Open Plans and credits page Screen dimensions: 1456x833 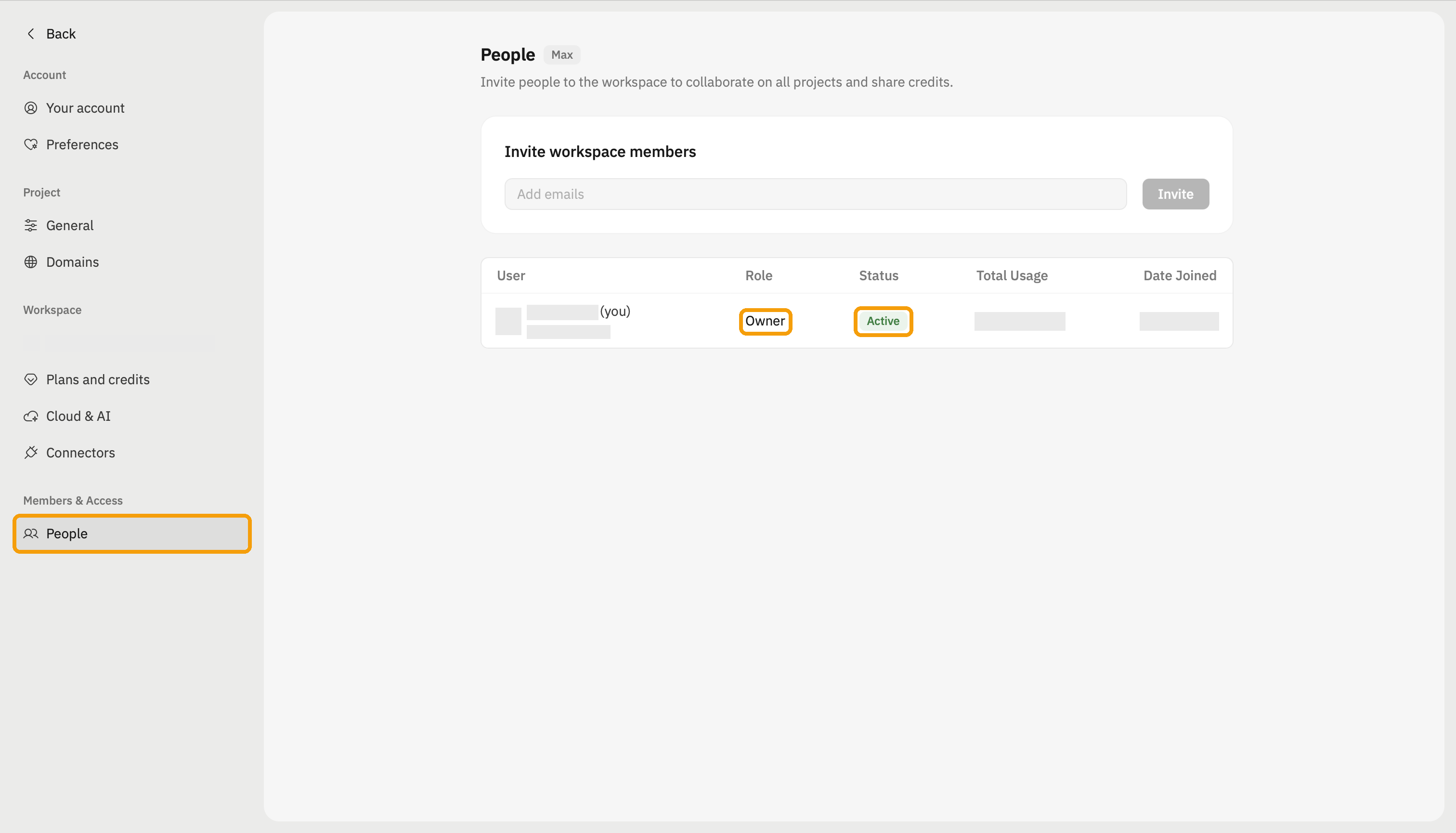[x=98, y=379]
